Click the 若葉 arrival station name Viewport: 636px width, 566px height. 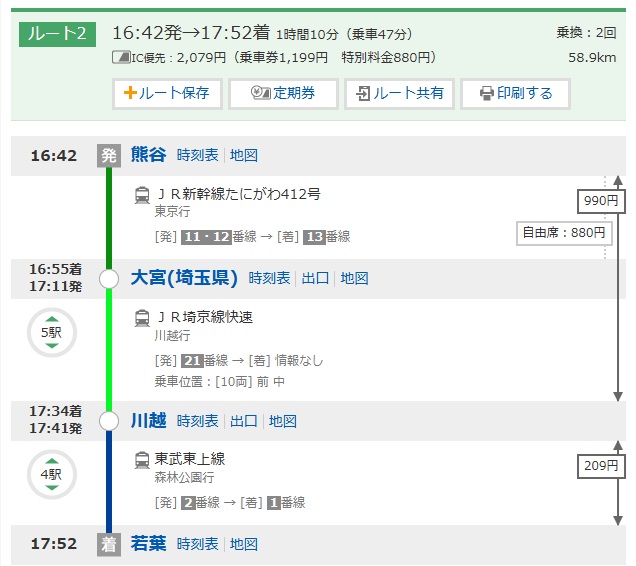[x=148, y=544]
